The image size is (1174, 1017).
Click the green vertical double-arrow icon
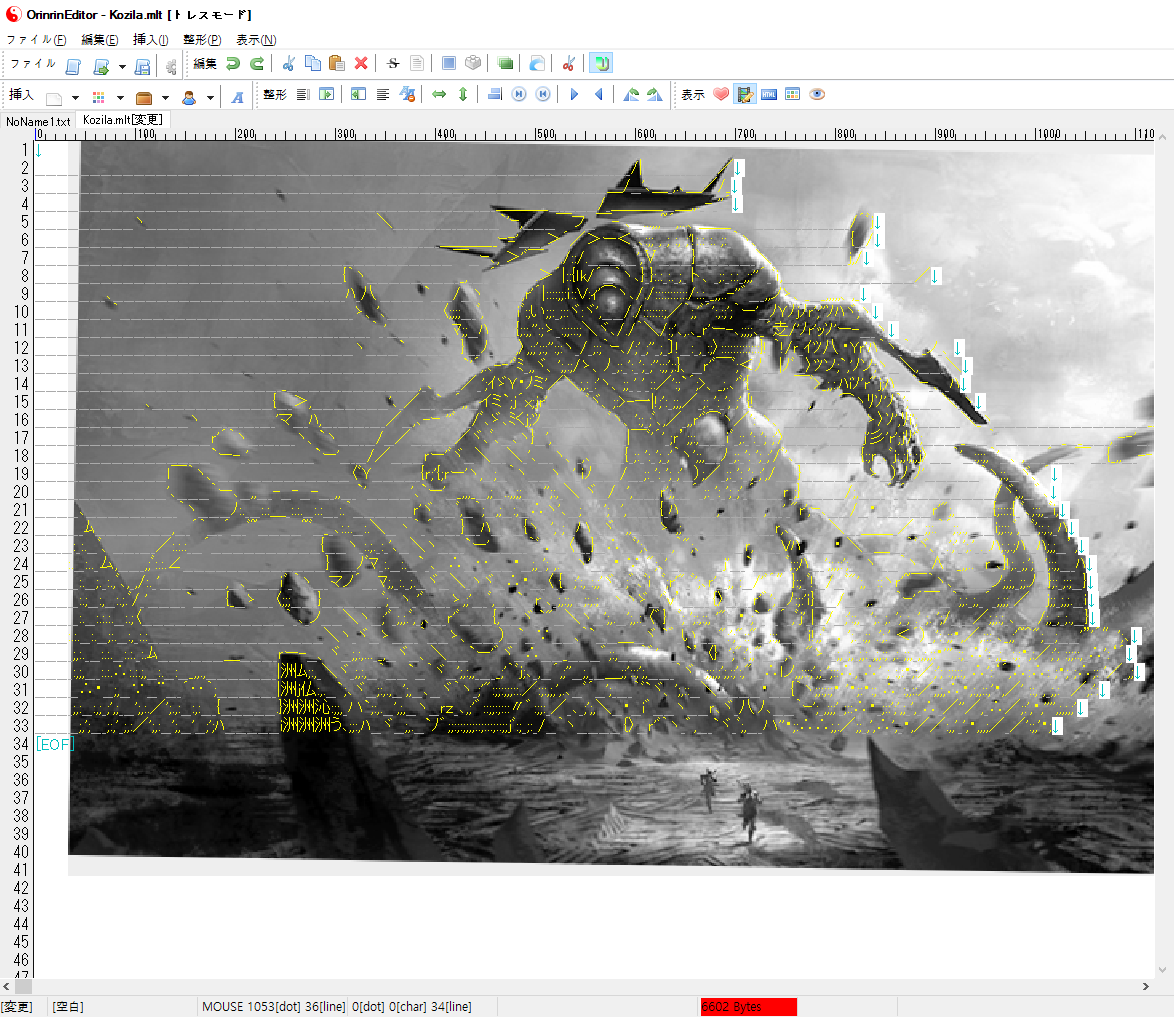(x=462, y=95)
